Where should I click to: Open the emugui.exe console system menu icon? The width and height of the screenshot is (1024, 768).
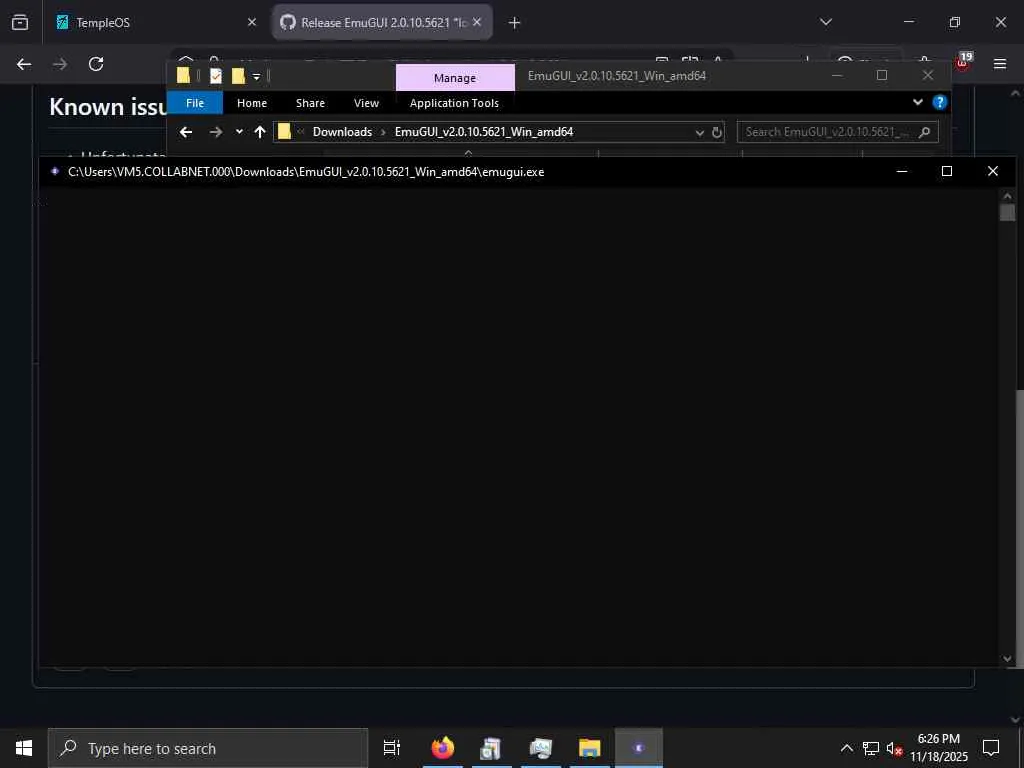[x=56, y=172]
